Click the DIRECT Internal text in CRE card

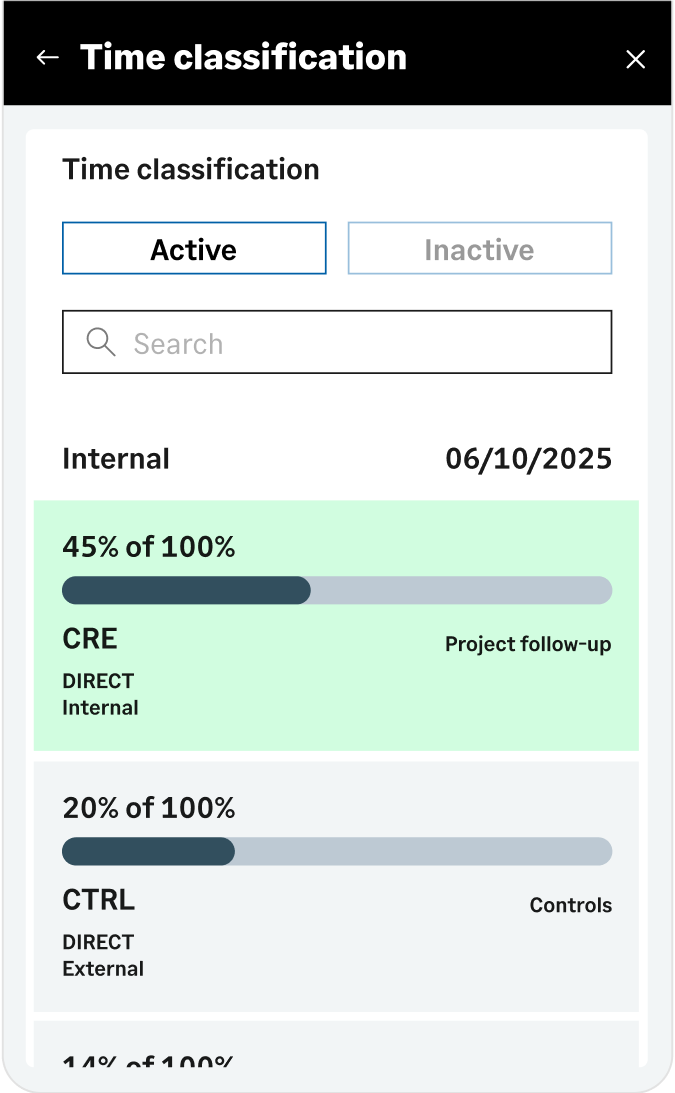click(x=100, y=694)
